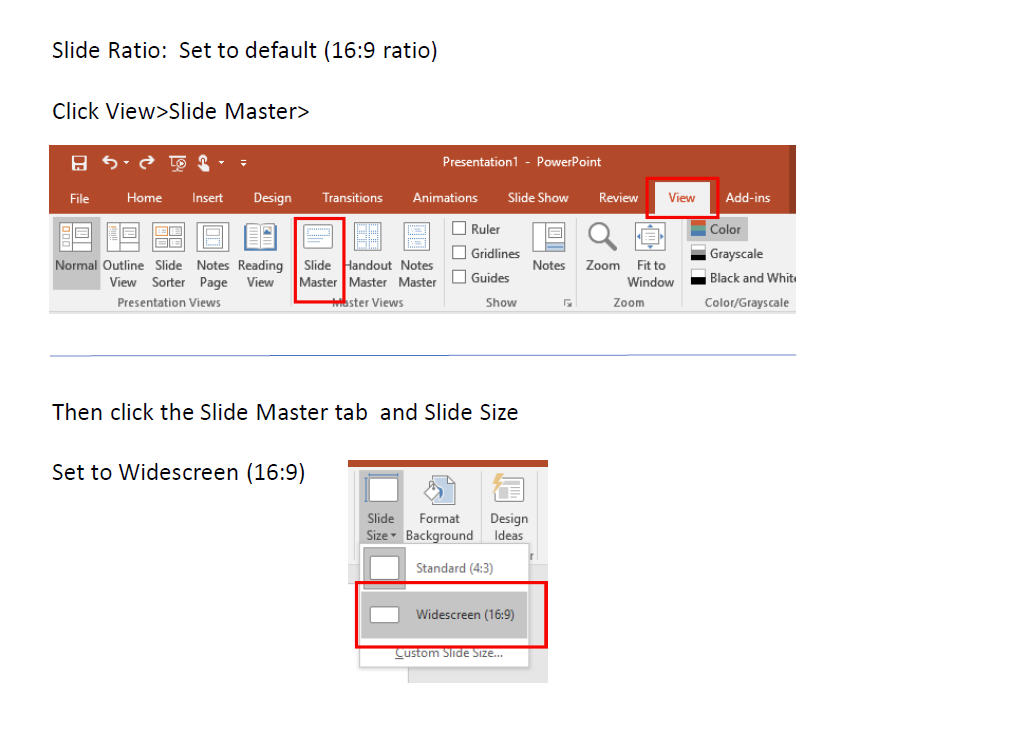Viewport: 1011px width, 756px height.
Task: Open Slide Sorter view
Action: (168, 255)
